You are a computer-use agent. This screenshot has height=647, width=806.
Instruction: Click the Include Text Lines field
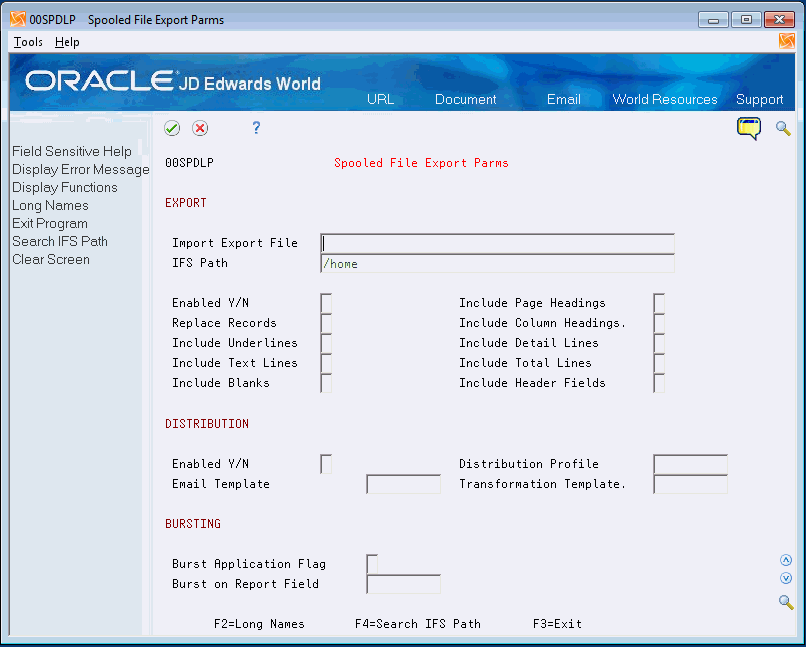point(326,363)
